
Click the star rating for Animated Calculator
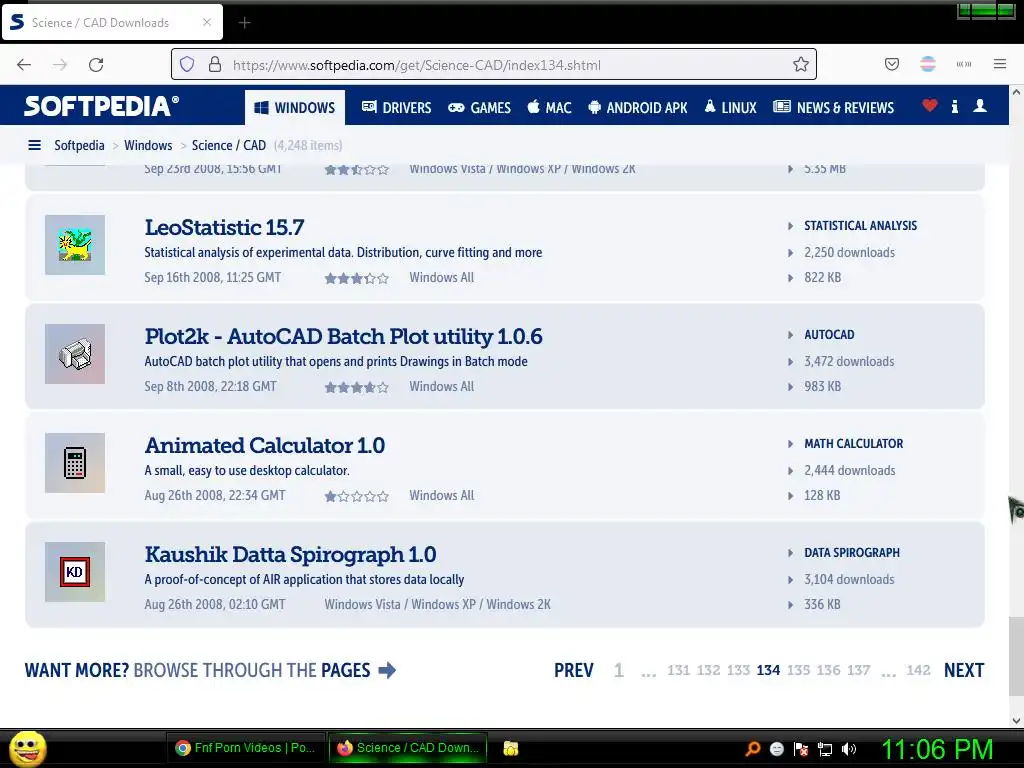[357, 496]
